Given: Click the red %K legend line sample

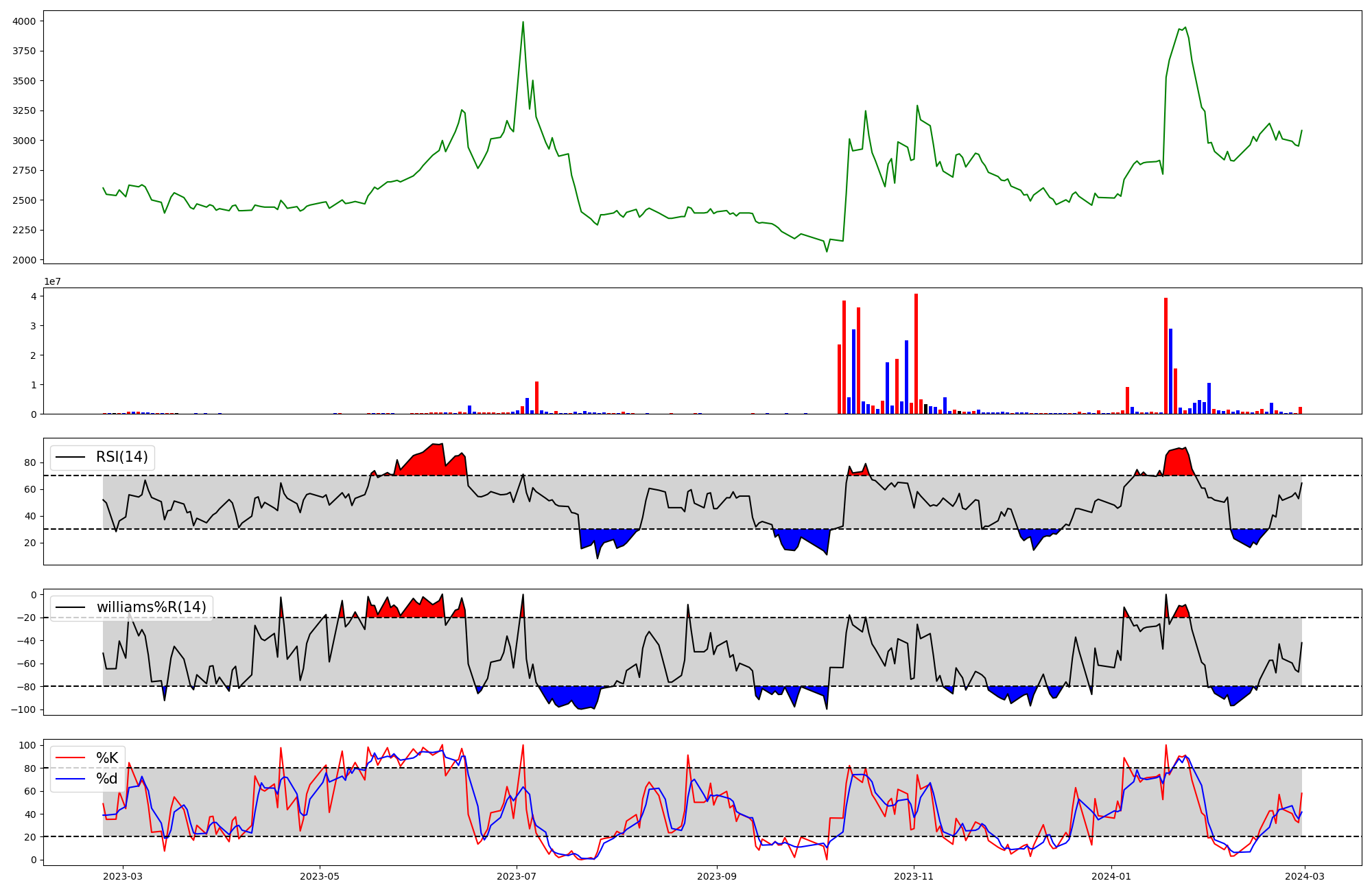Looking at the screenshot, I should tap(70, 758).
